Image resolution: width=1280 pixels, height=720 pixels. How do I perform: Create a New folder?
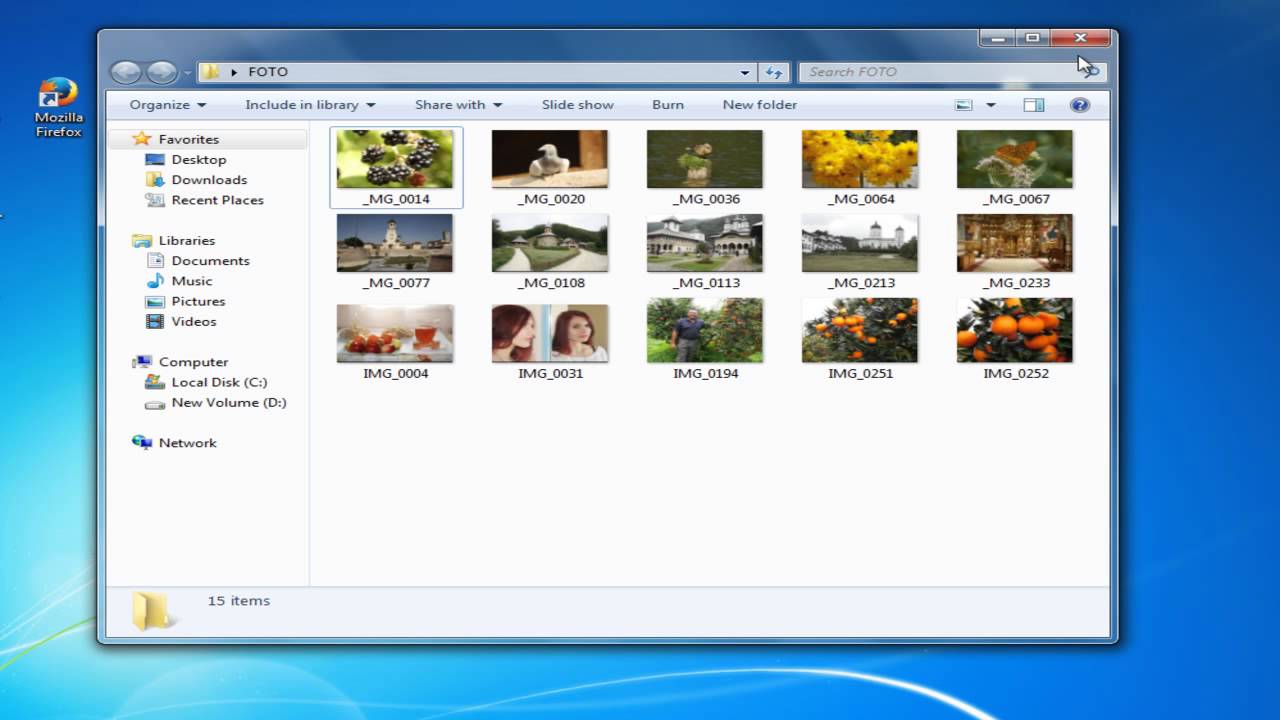(x=759, y=104)
